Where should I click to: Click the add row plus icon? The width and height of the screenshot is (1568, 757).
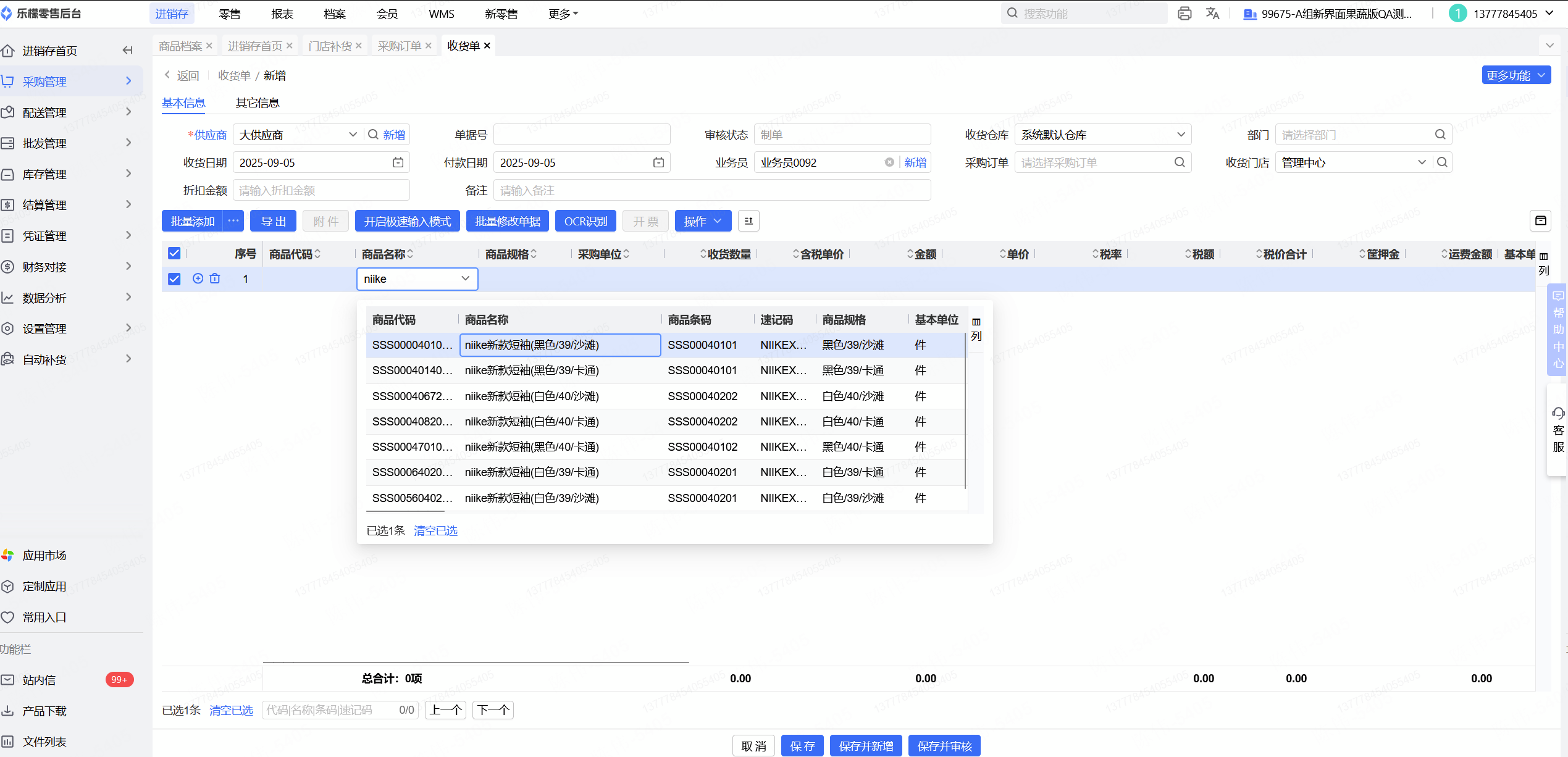tap(198, 278)
